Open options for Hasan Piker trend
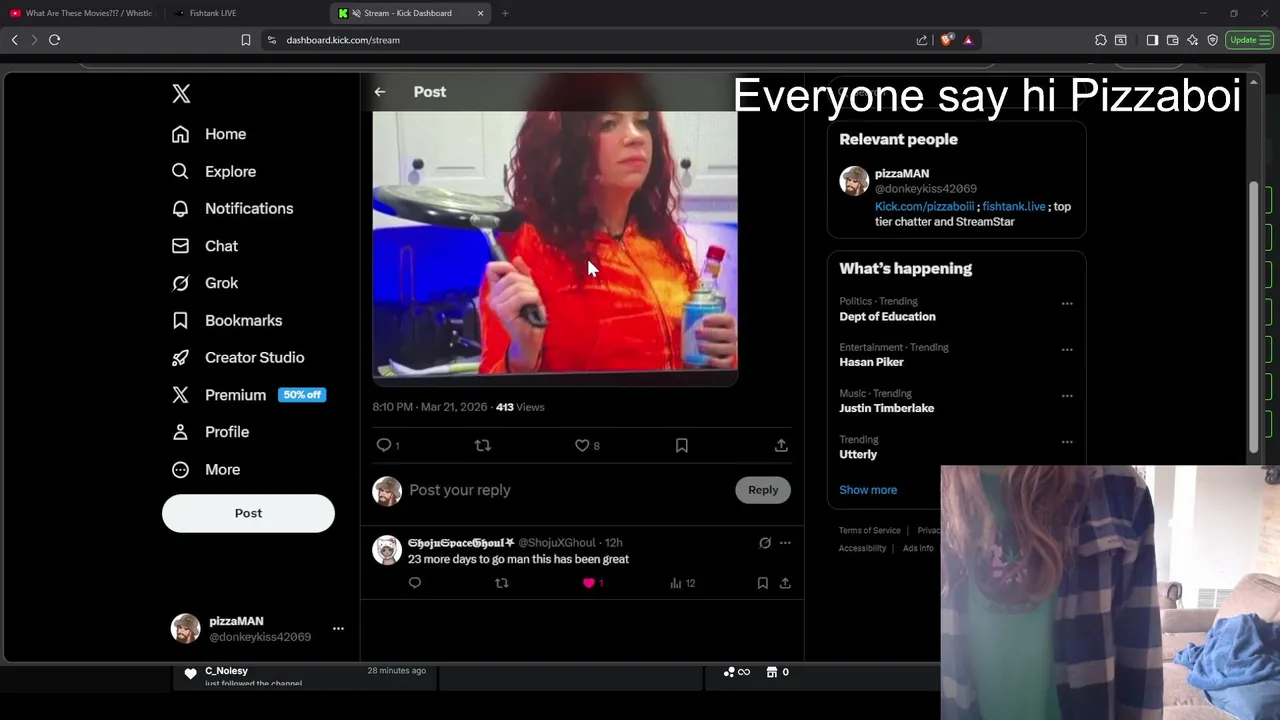The width and height of the screenshot is (1280, 720). point(1067,350)
